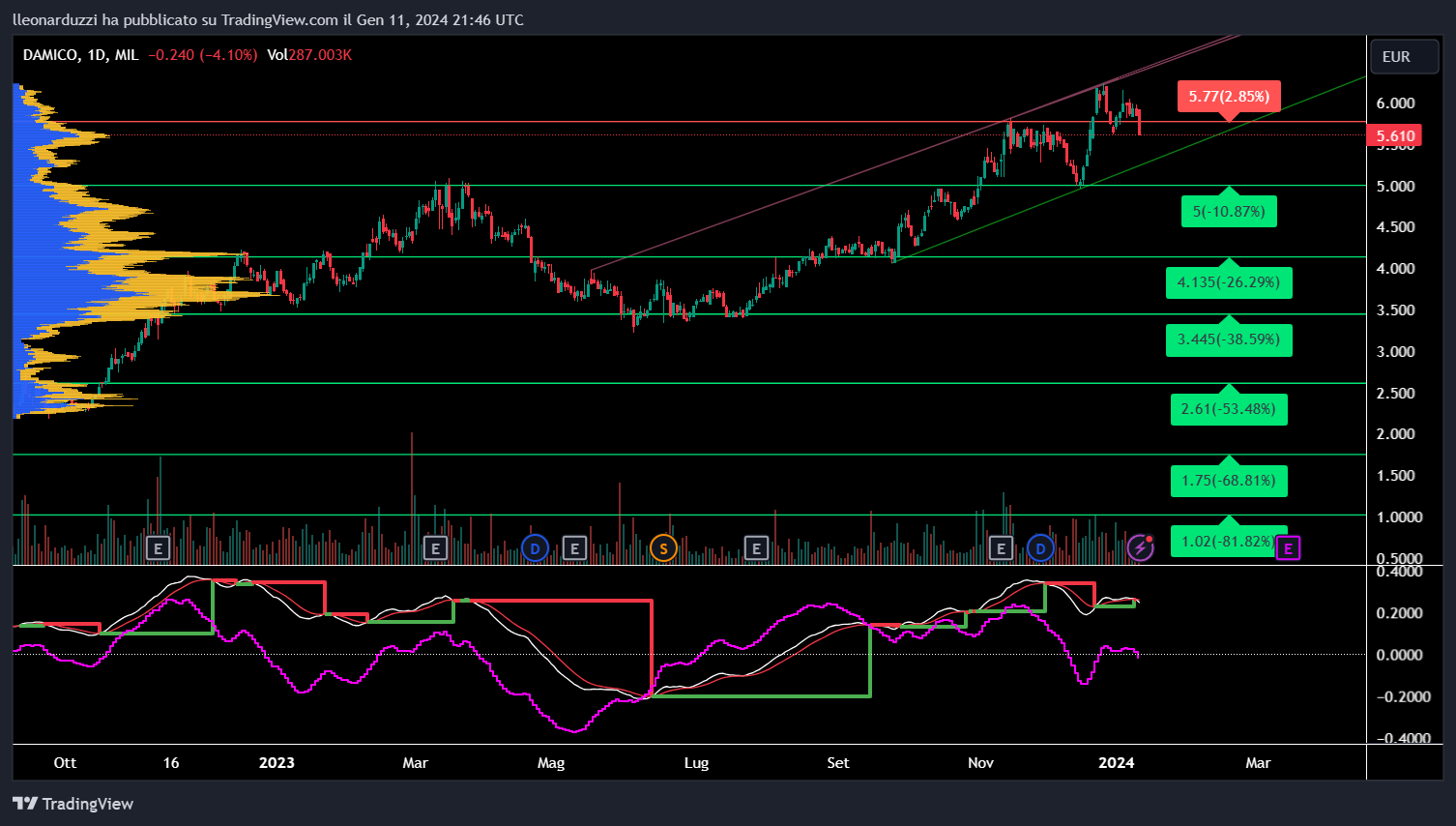Screen dimensions: 1456x826
Task: Click the 3.000 price axis label
Action: coord(1396,352)
